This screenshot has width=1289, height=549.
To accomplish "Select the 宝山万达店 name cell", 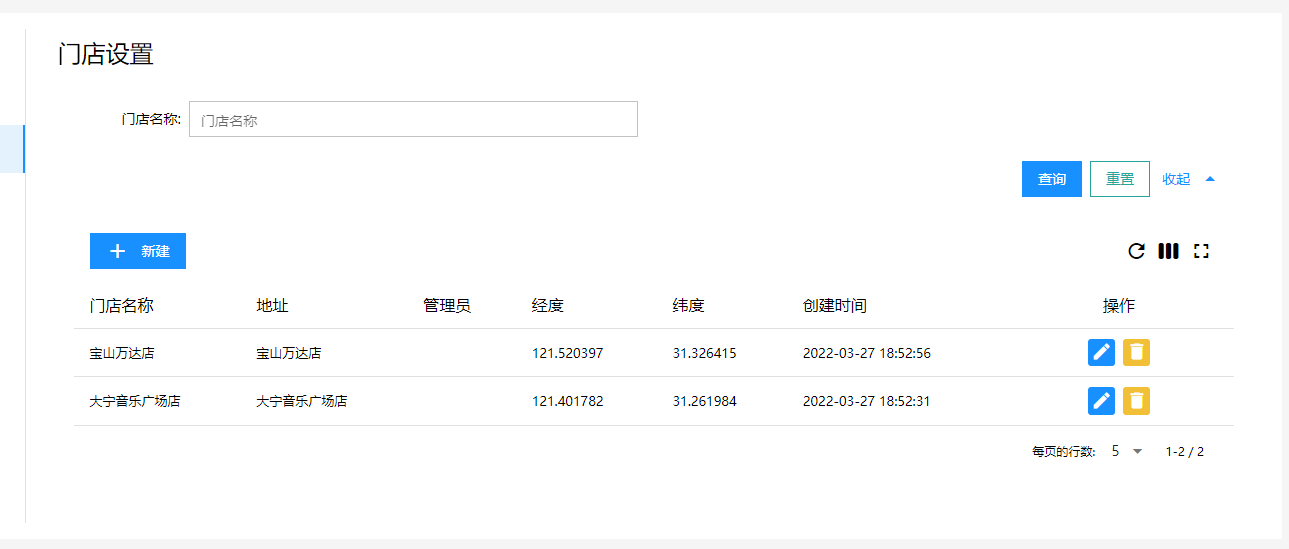I will coord(121,353).
